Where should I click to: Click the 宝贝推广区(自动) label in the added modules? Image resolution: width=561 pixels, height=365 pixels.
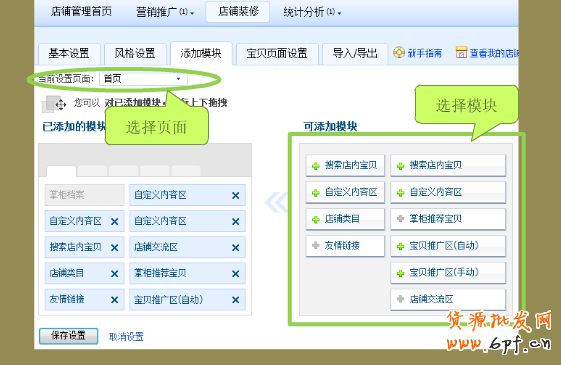(169, 300)
